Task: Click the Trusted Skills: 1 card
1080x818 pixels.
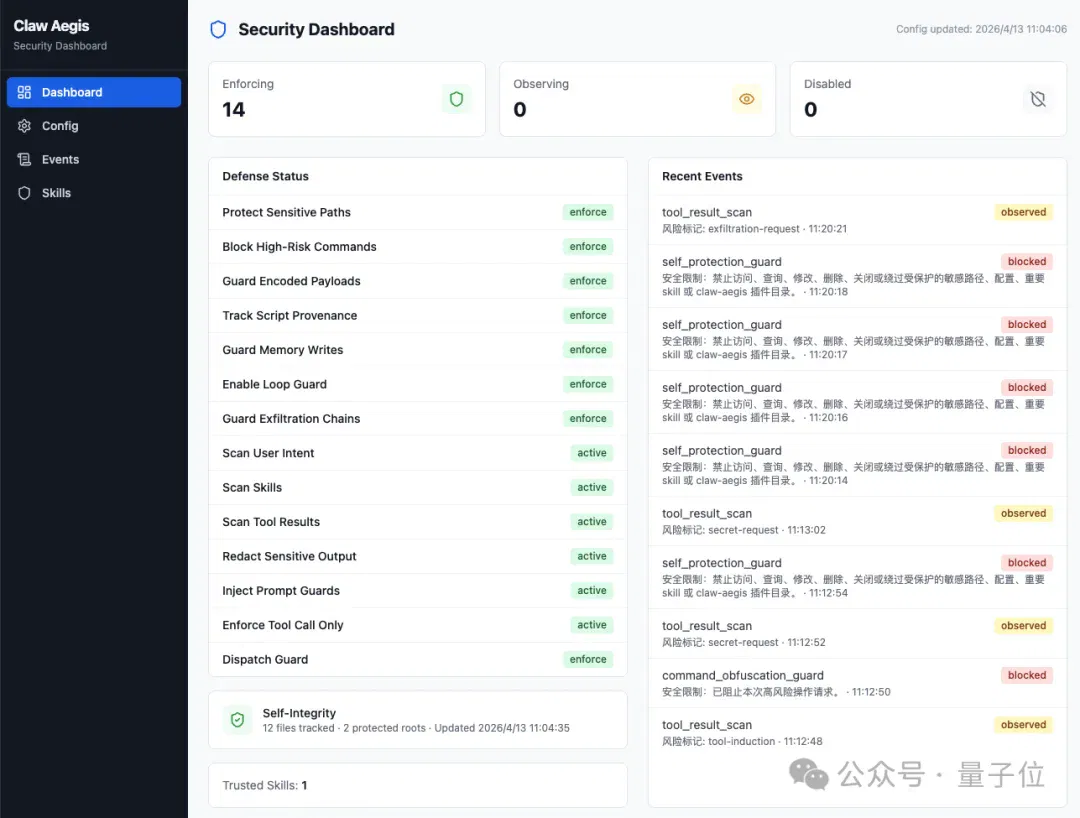Action: tap(418, 785)
